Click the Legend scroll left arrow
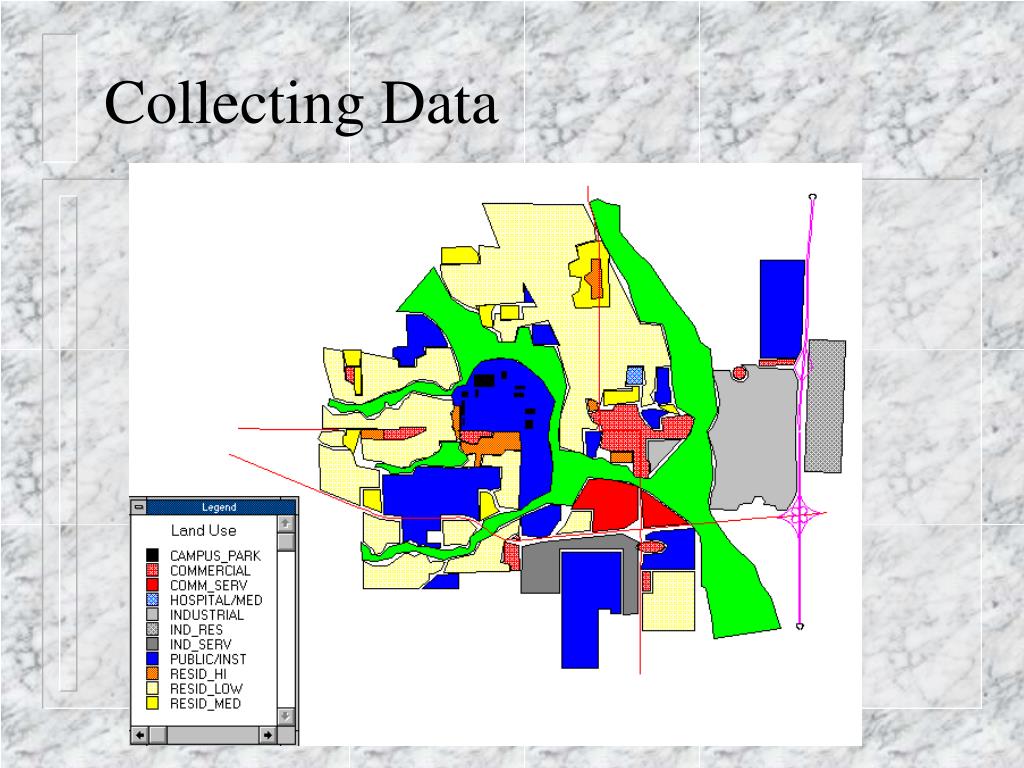This screenshot has width=1024, height=768. click(140, 735)
